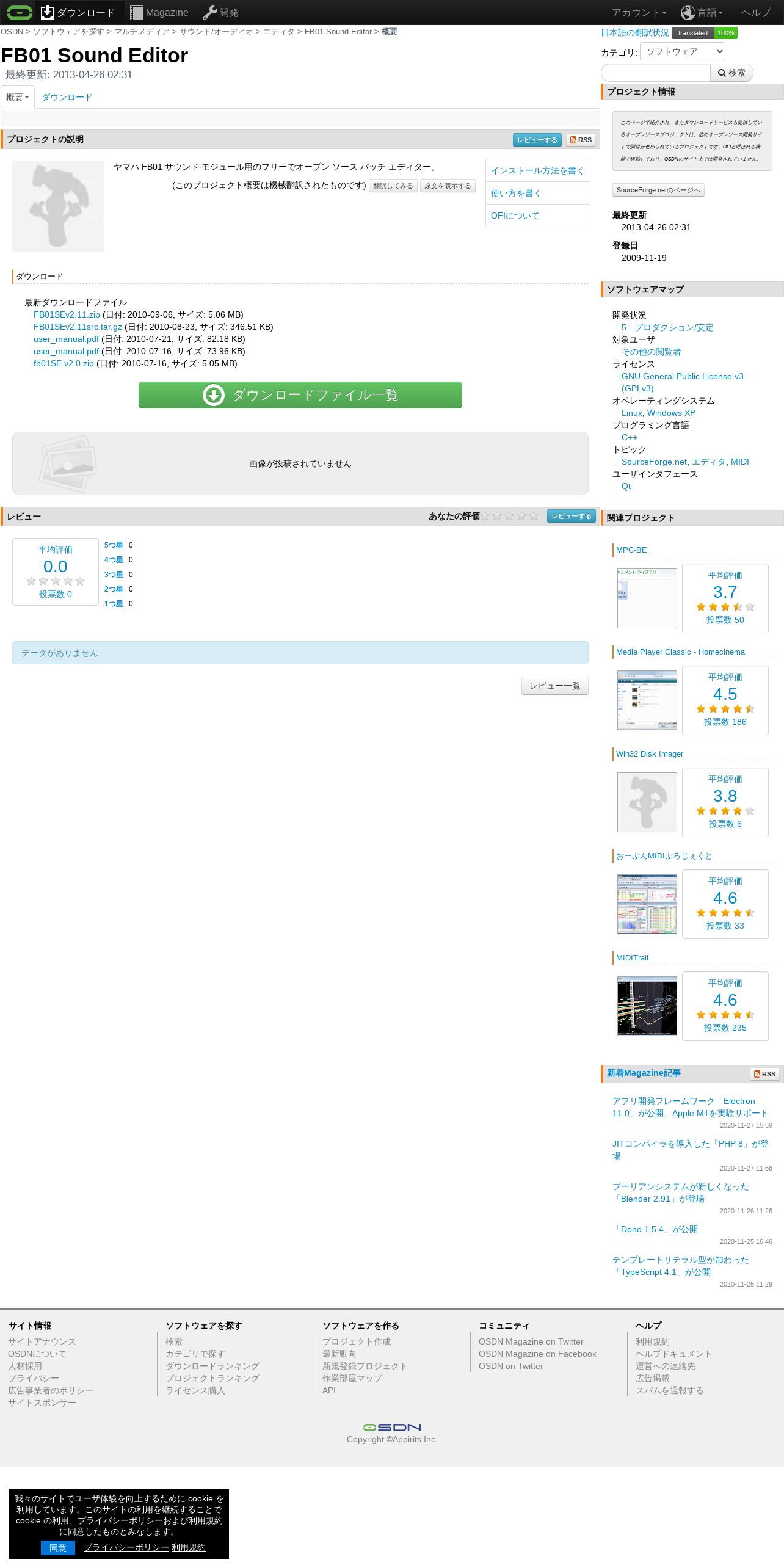Open 5 - プロダクション/安定 link
Image resolution: width=784 pixels, height=1568 pixels.
click(667, 327)
